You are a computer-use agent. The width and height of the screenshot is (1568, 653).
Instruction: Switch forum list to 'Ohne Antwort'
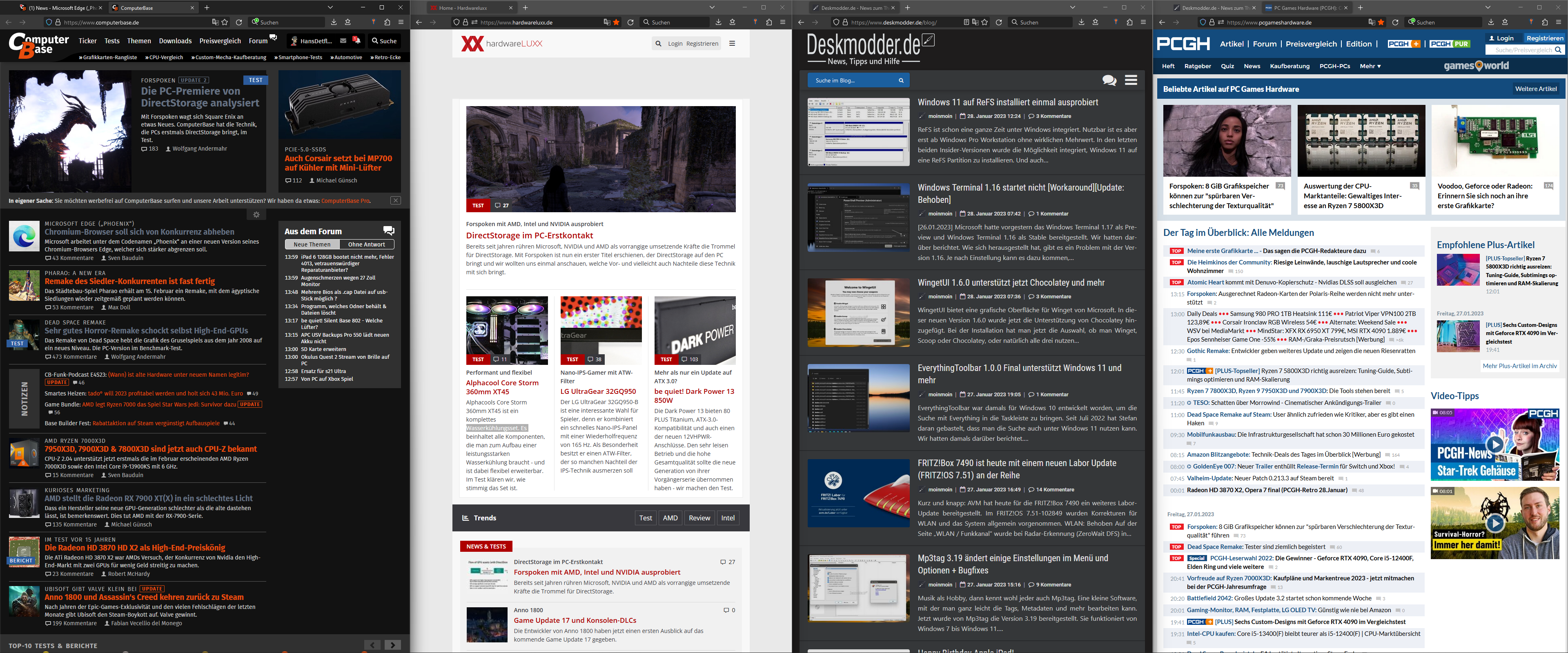(366, 244)
